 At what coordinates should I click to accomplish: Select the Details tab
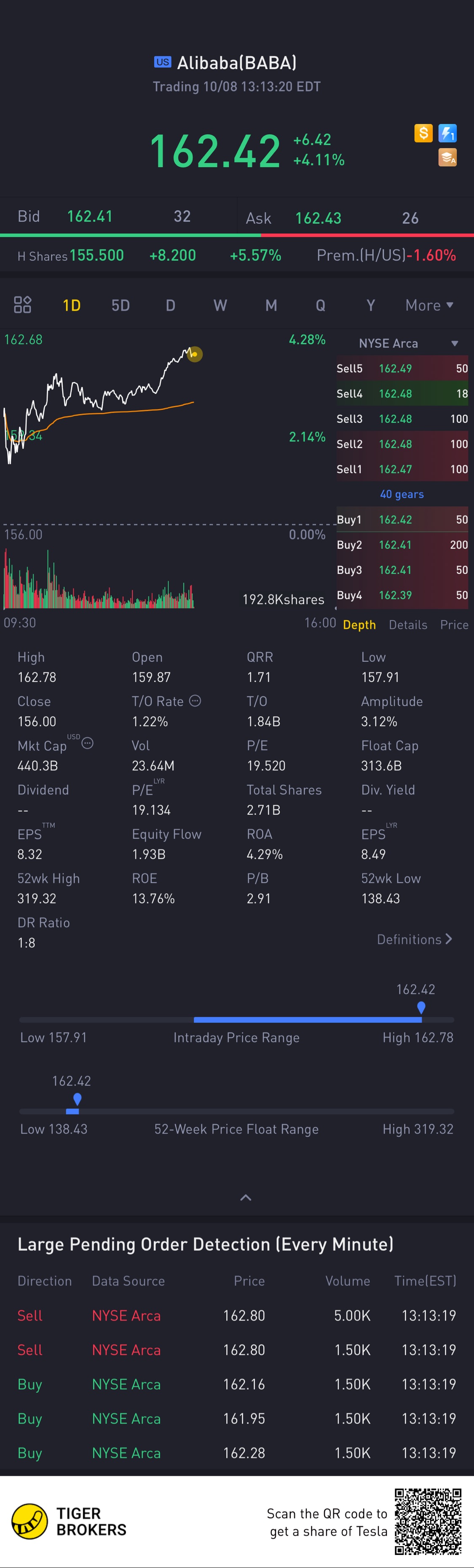click(408, 624)
